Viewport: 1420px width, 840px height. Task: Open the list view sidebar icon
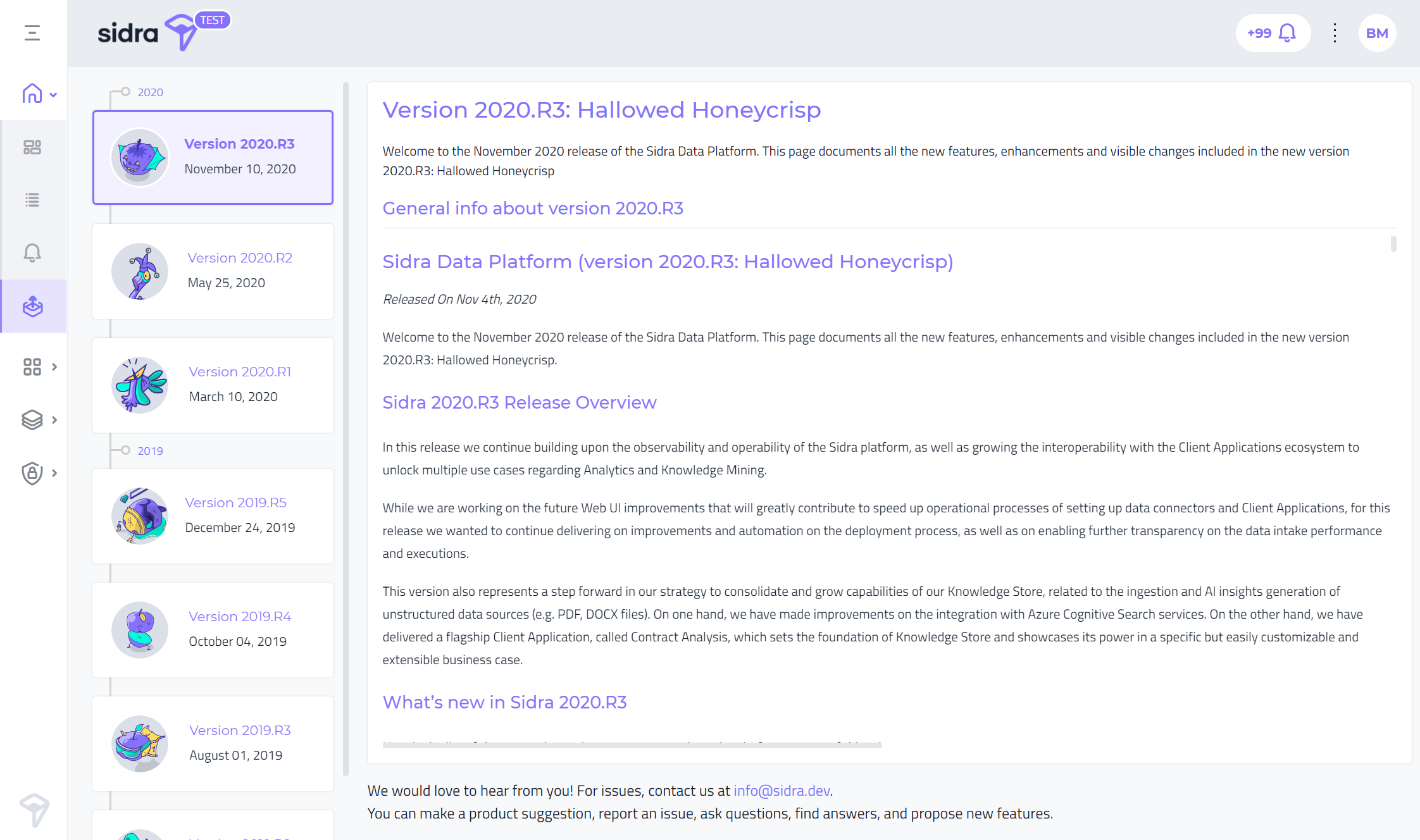point(32,200)
